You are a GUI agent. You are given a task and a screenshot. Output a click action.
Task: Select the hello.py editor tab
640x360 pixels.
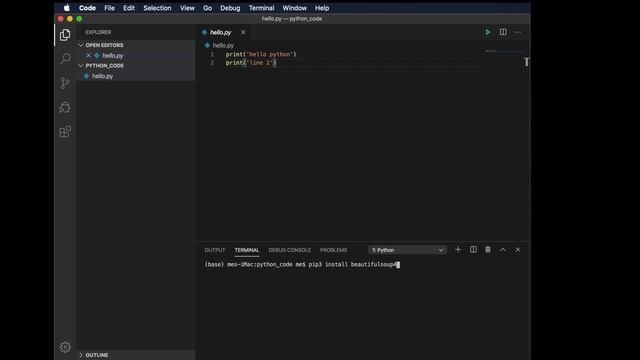pos(220,32)
